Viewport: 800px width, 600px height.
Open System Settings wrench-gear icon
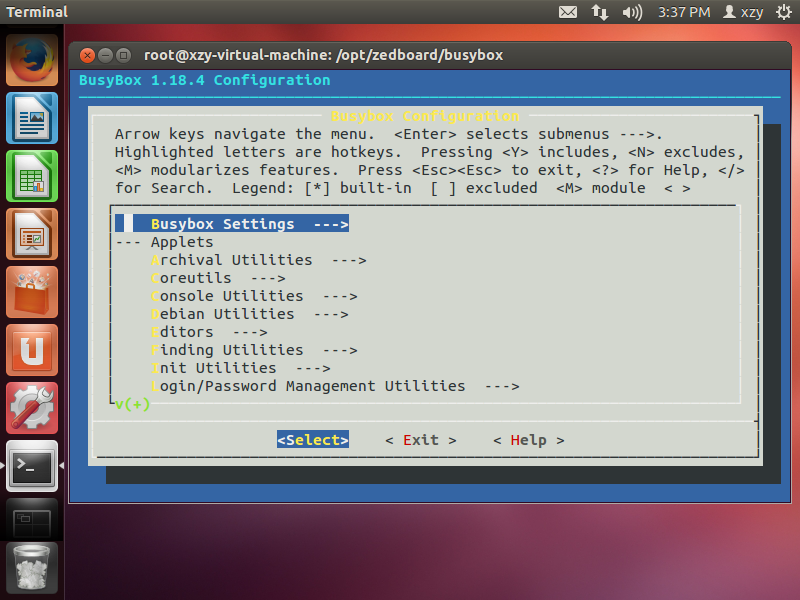pos(32,408)
